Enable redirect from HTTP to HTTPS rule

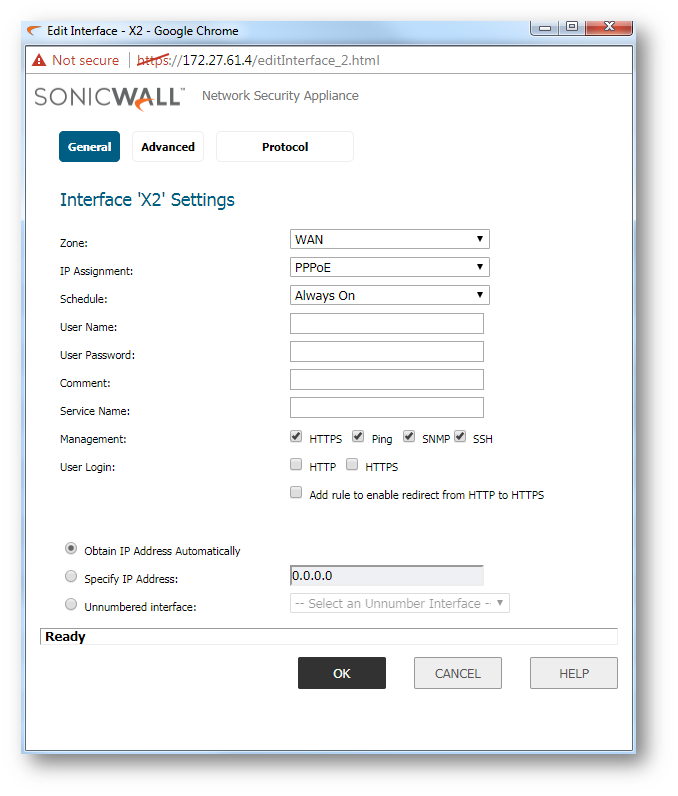click(x=296, y=493)
